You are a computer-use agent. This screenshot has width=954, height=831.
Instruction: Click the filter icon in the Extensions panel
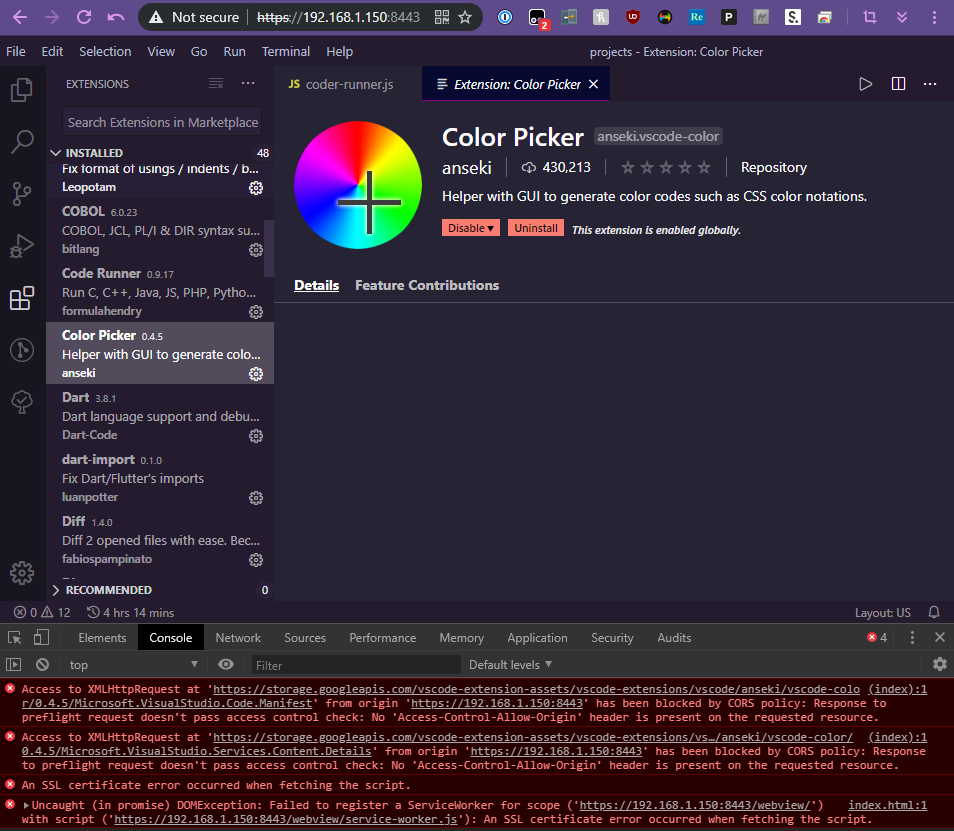pos(216,83)
